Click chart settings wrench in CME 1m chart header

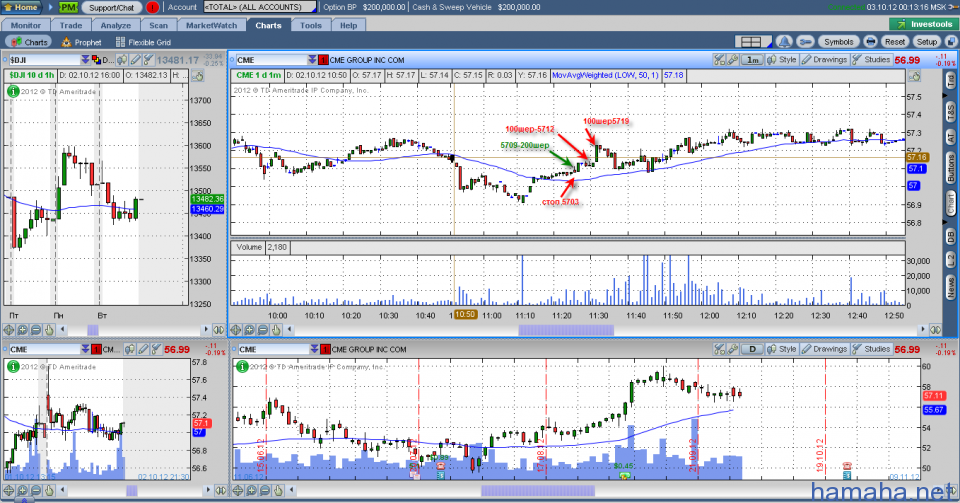coord(732,60)
